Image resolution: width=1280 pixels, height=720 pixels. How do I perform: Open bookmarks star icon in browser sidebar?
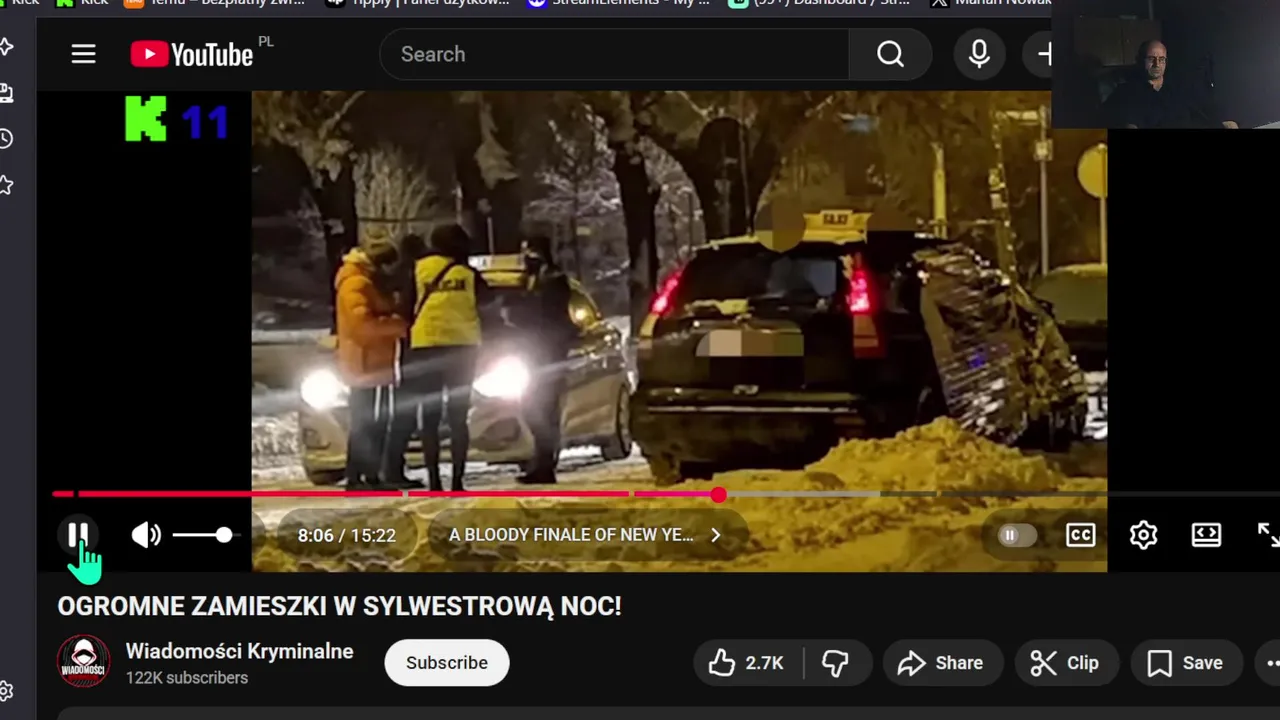click(x=6, y=184)
